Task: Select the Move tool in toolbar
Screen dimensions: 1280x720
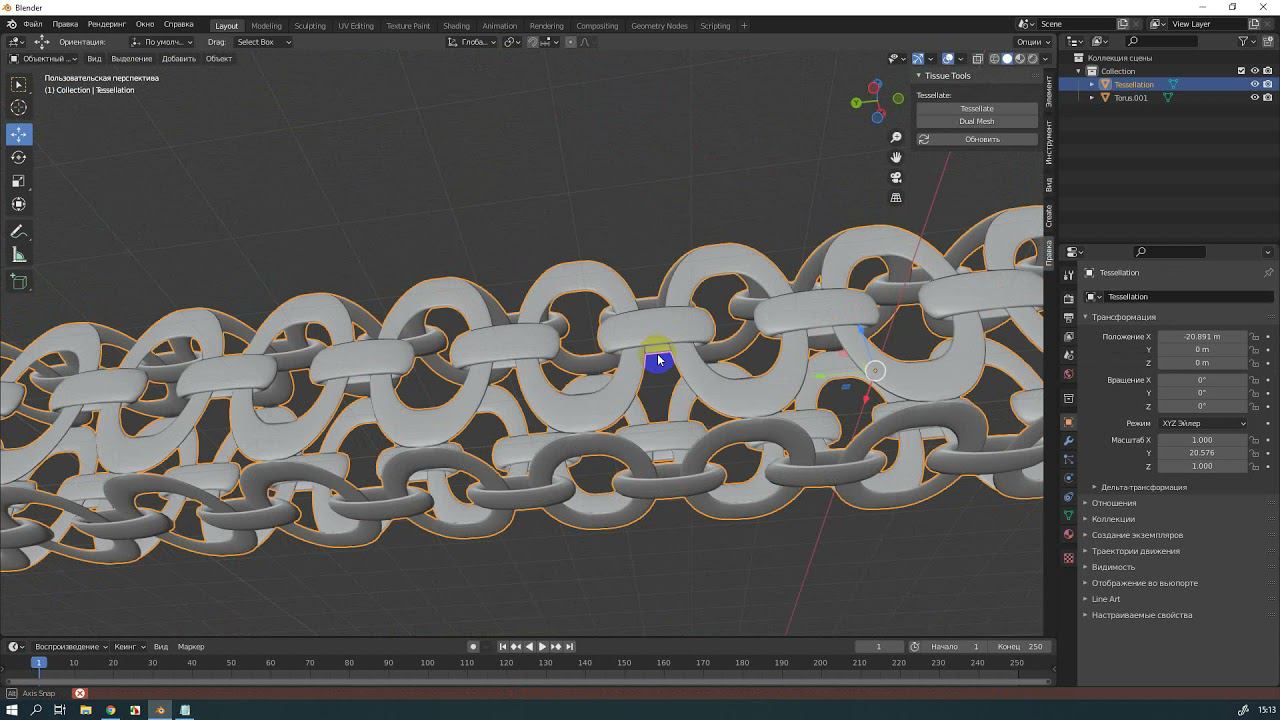Action: pos(19,134)
